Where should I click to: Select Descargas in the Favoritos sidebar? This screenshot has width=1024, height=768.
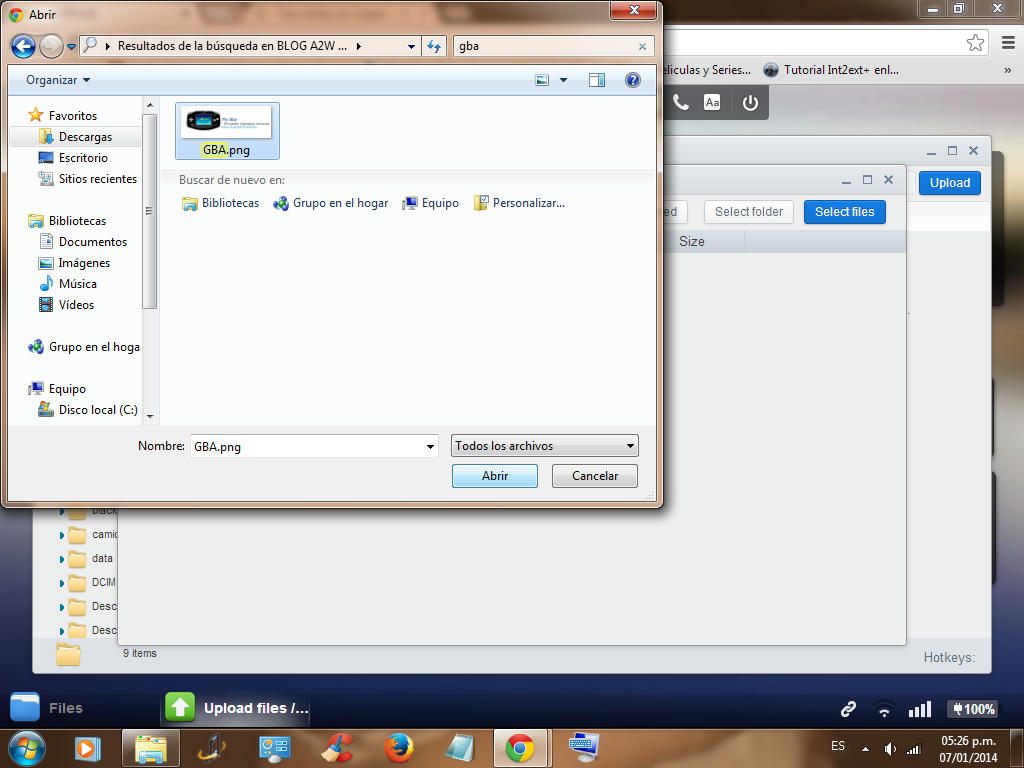(85, 137)
